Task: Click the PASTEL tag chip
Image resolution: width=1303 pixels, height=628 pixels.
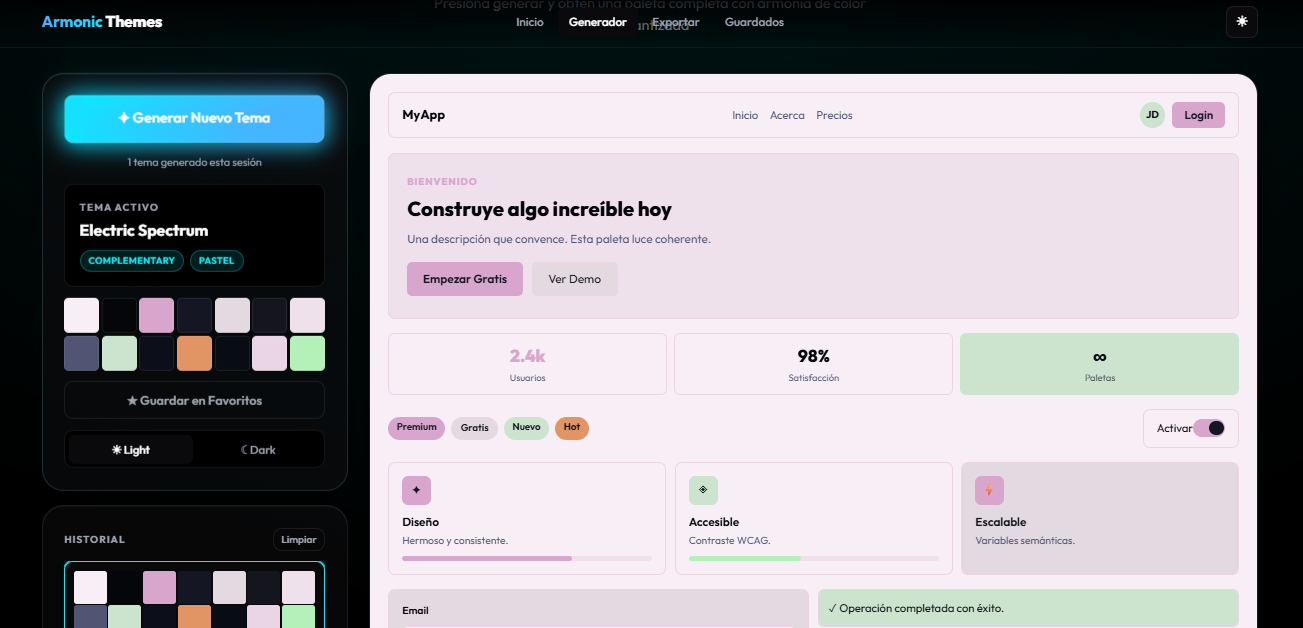Action: pos(217,261)
